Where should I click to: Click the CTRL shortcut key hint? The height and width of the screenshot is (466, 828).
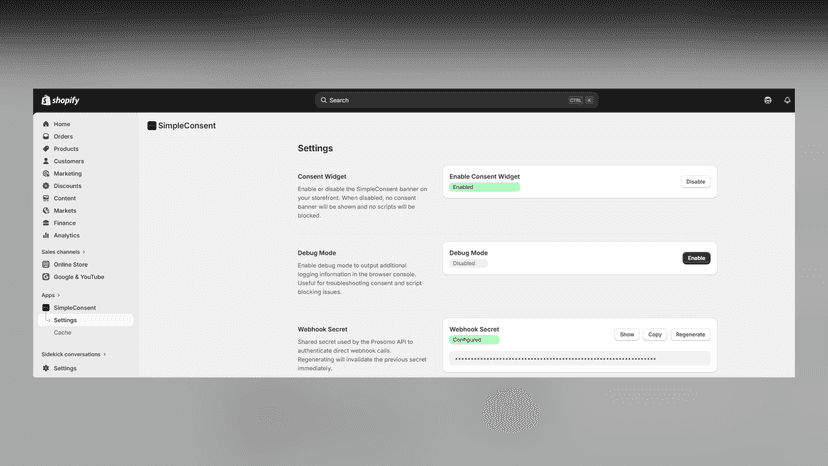pyautogui.click(x=575, y=100)
